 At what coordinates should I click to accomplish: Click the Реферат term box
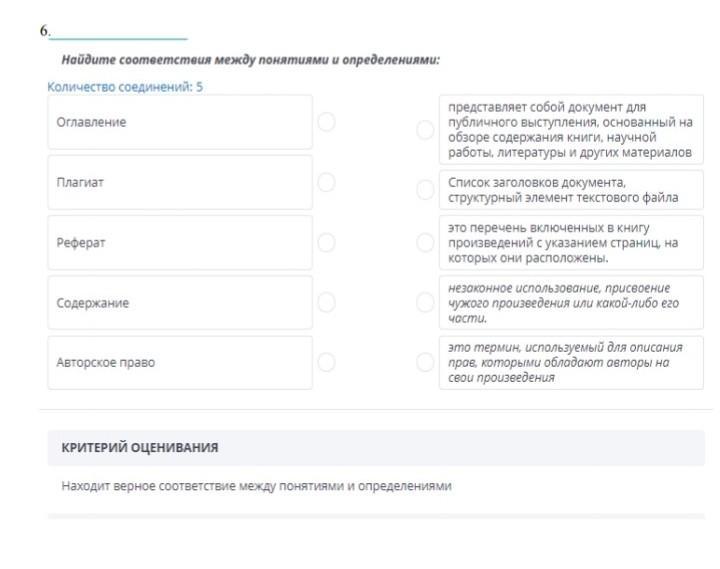coord(180,242)
